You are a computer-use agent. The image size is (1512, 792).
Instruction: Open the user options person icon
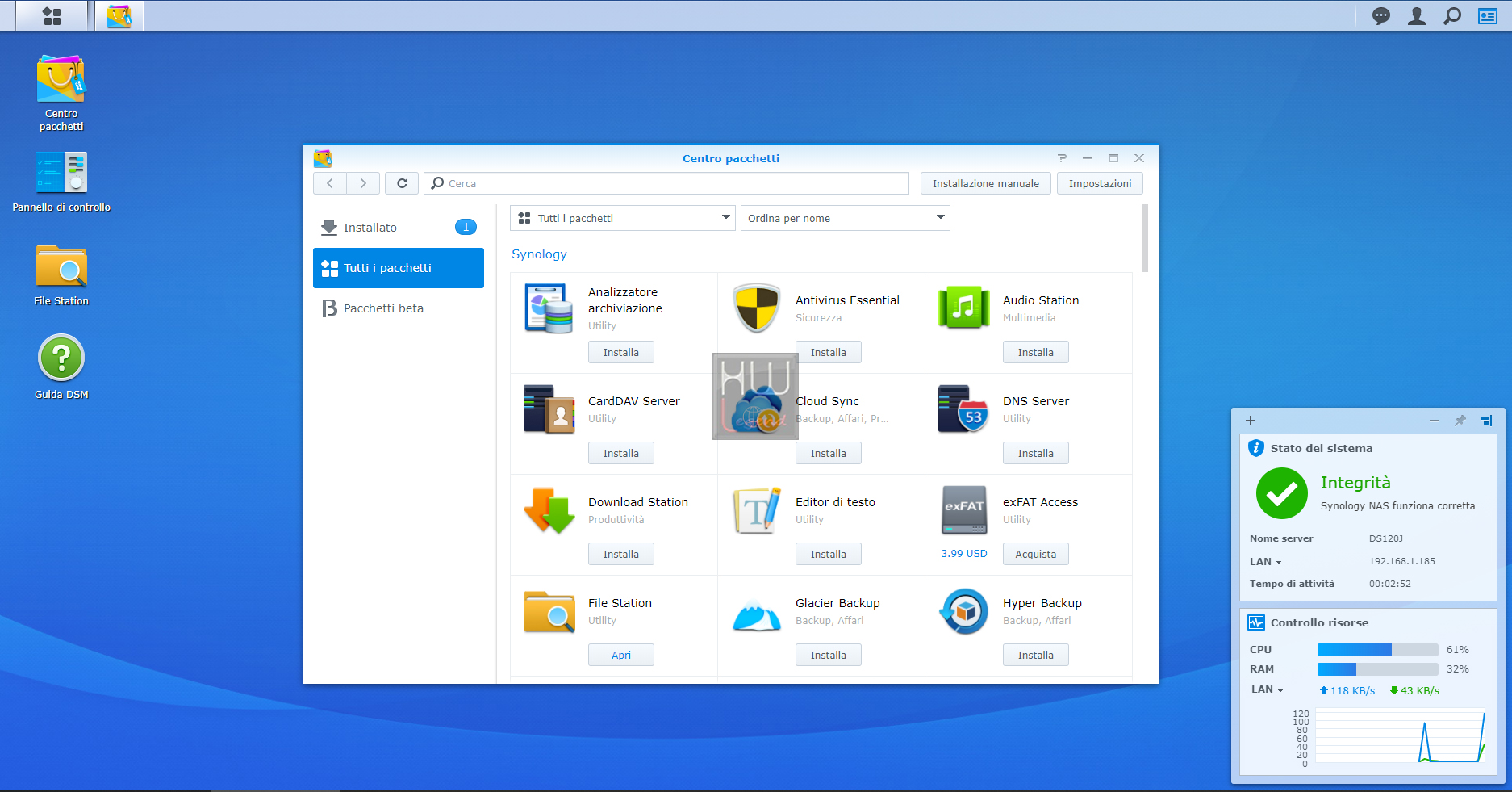click(x=1417, y=16)
